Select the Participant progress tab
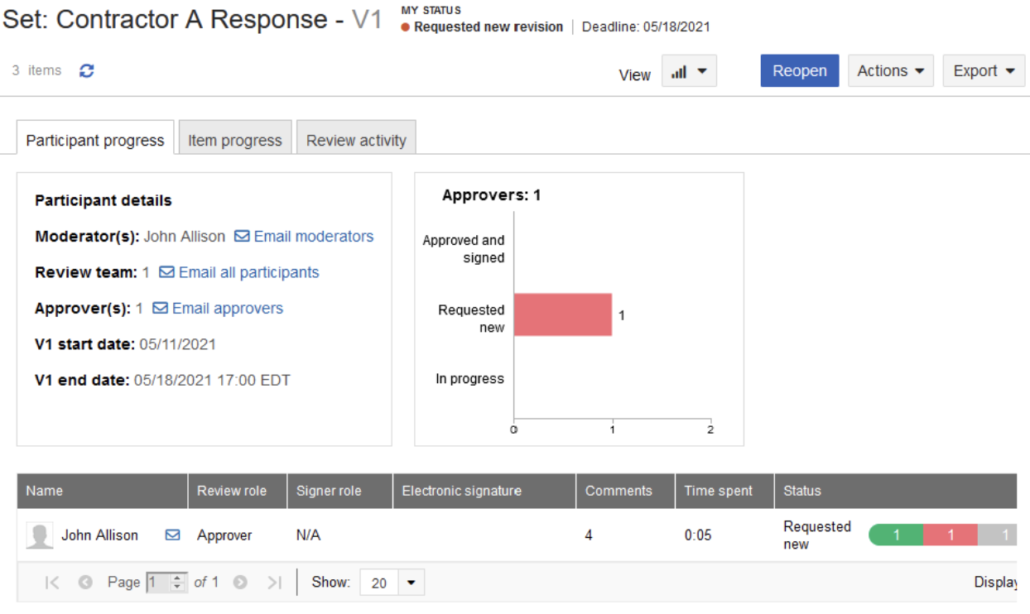 [94, 140]
